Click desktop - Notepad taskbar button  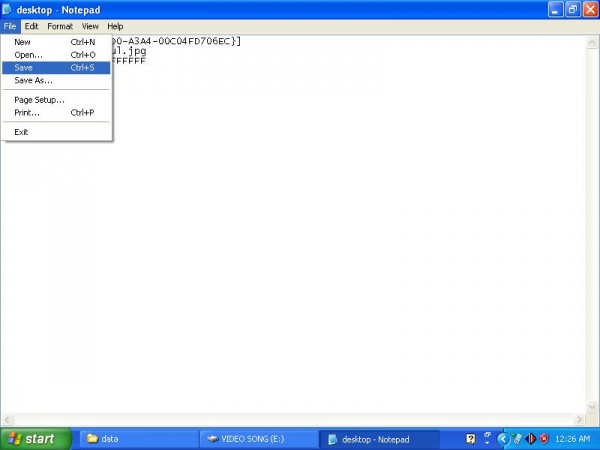pos(379,439)
